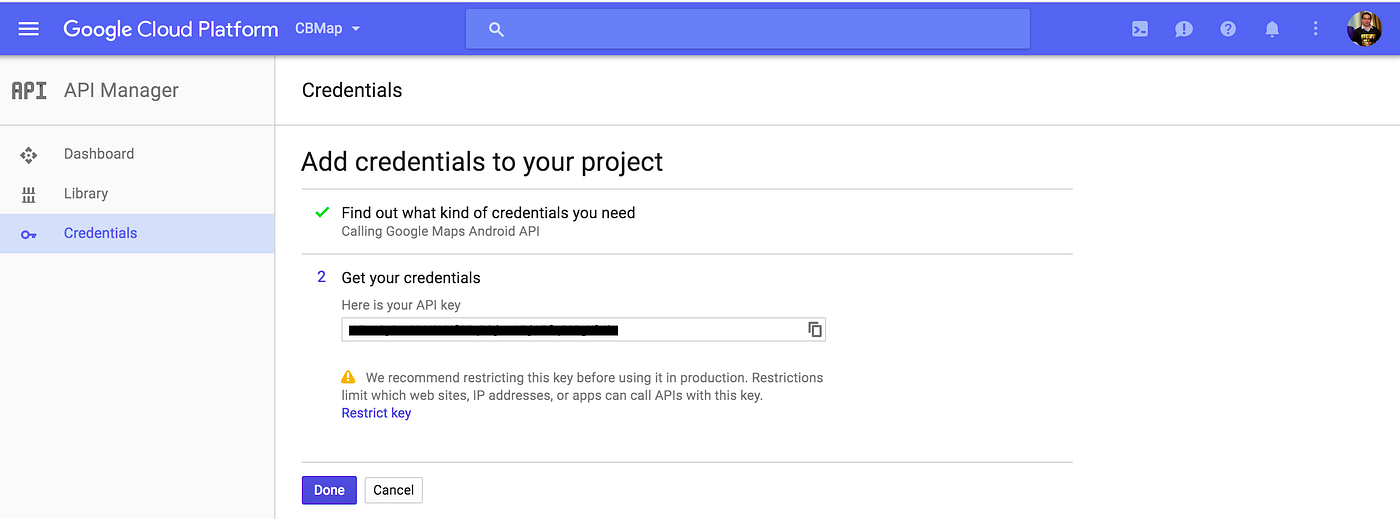1400x519 pixels.
Task: Show notifications bell
Action: click(x=1272, y=29)
